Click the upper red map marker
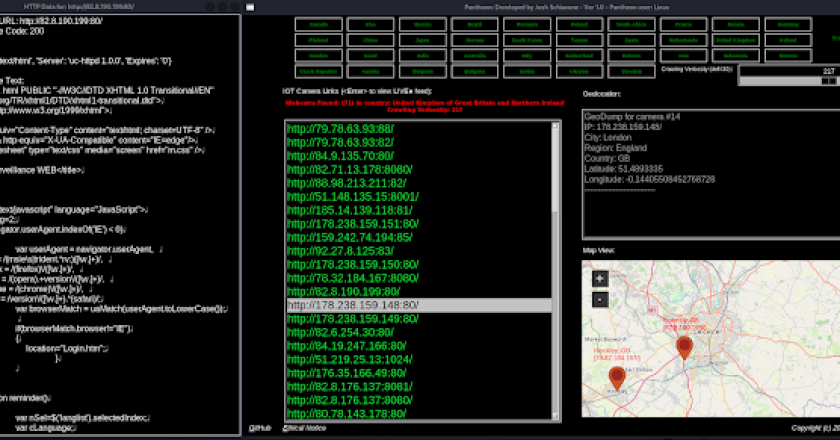 [684, 347]
